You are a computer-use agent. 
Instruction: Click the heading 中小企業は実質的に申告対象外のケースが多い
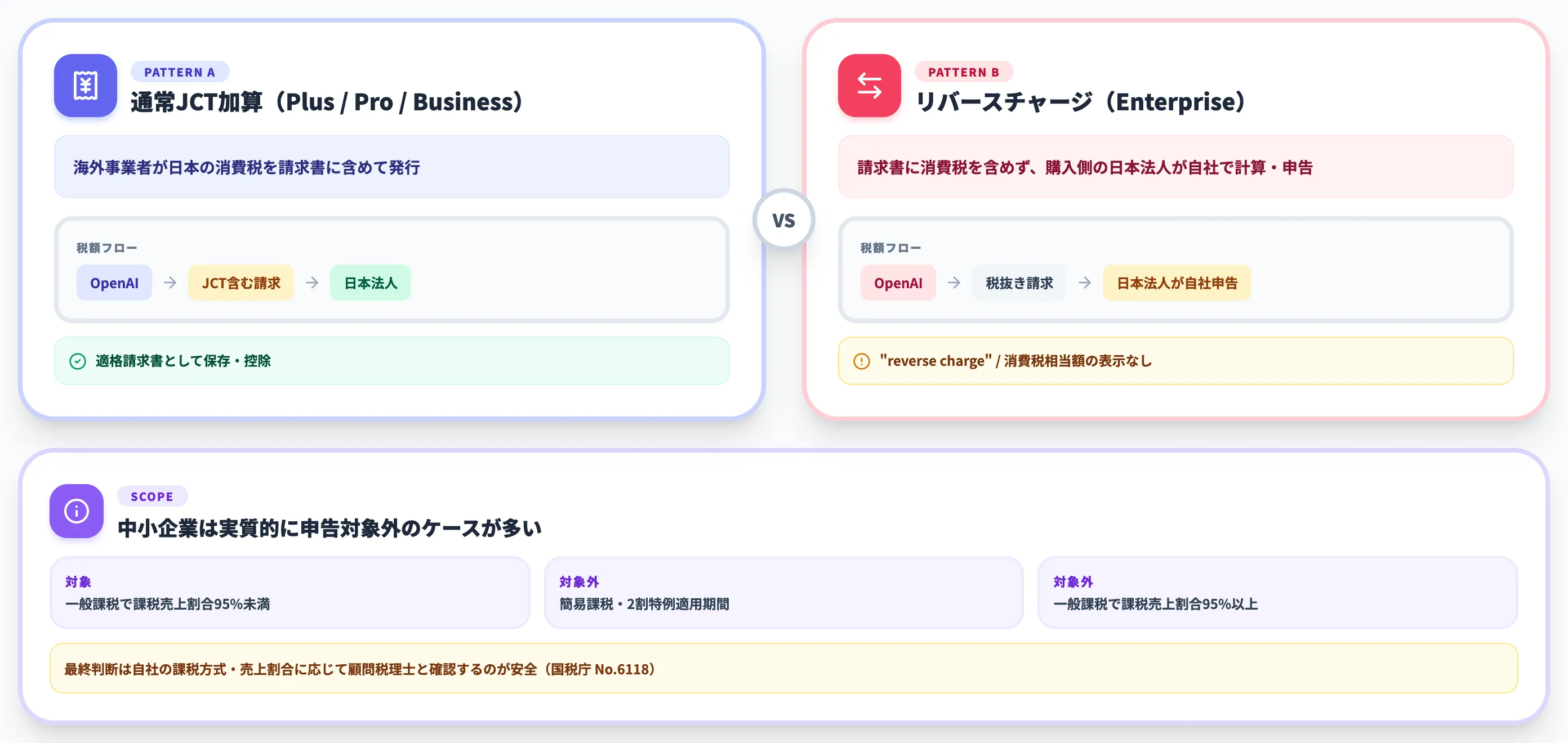click(x=329, y=528)
